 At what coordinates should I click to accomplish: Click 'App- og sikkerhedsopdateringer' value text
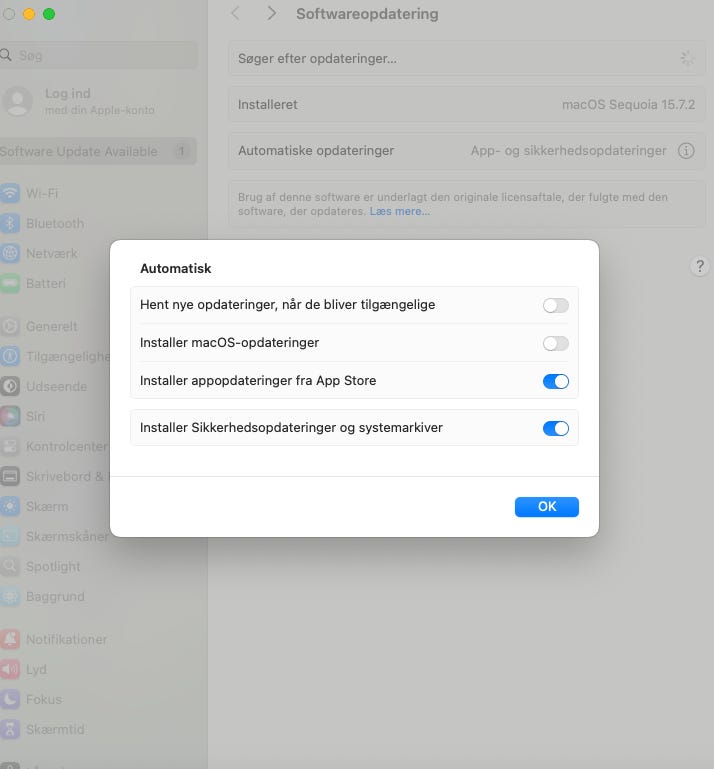pyautogui.click(x=568, y=151)
